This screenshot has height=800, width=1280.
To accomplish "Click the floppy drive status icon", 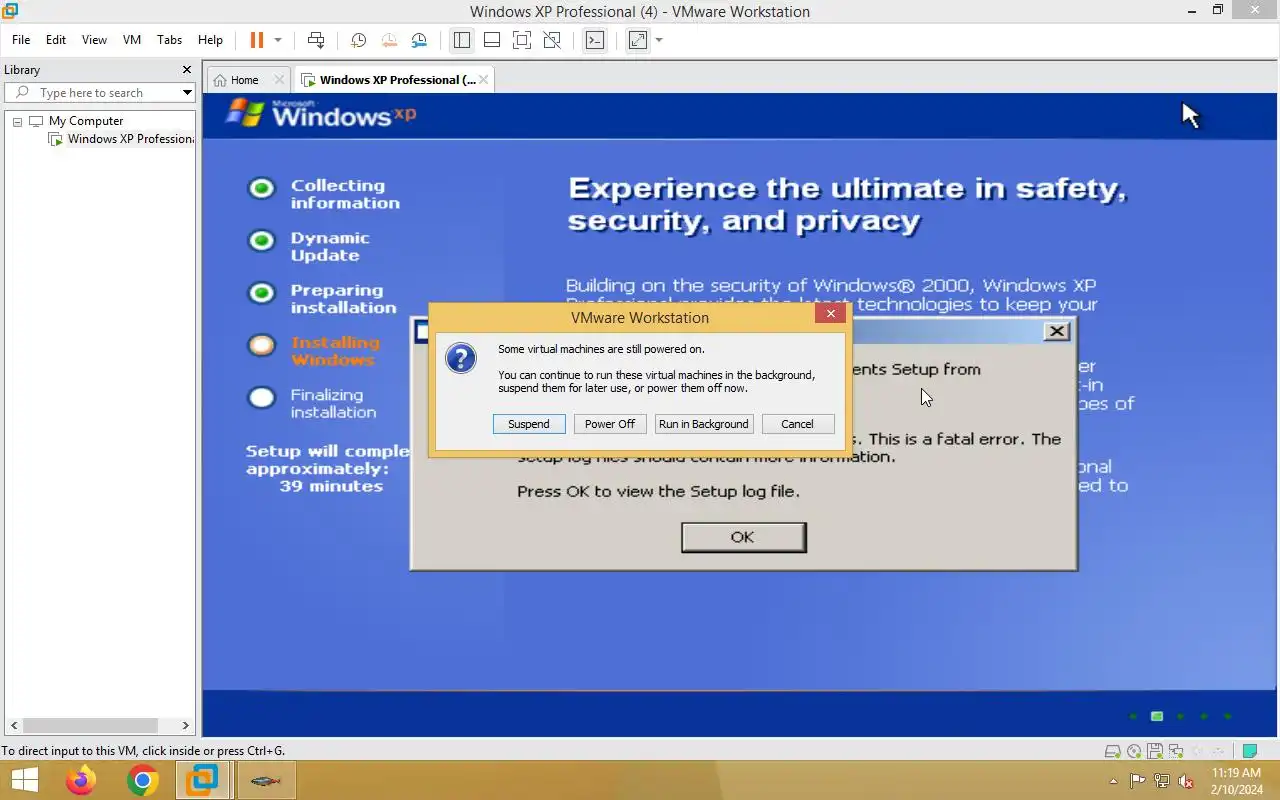I will (1155, 751).
